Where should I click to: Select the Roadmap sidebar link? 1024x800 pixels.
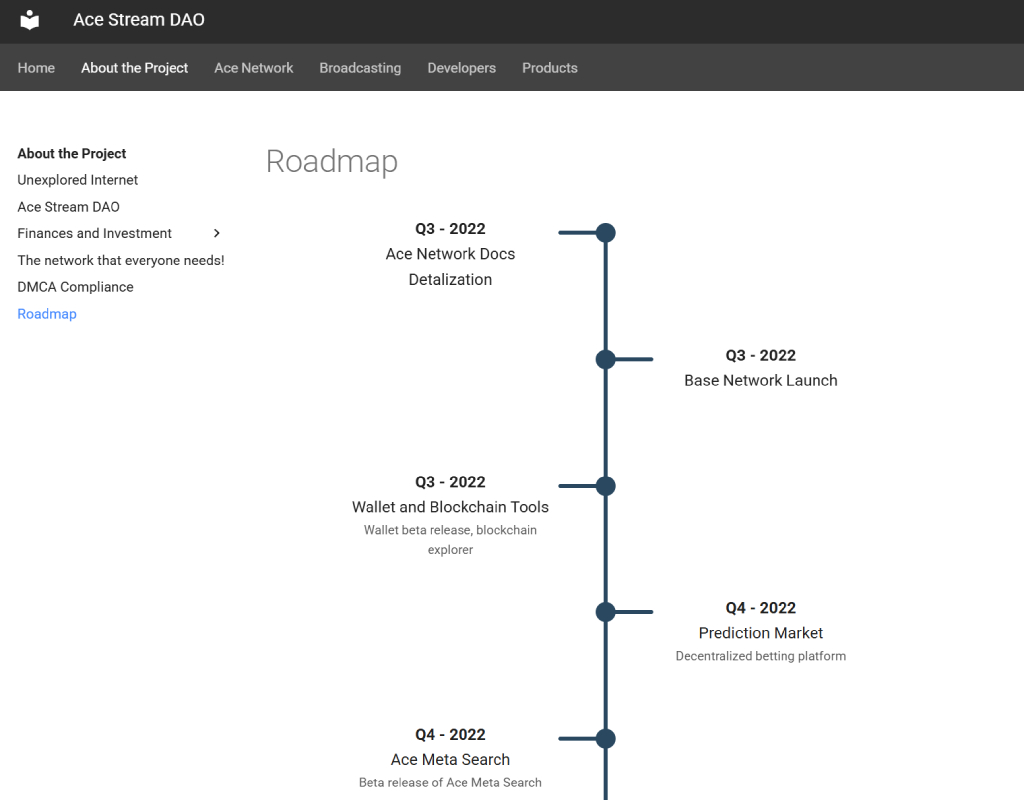click(x=47, y=314)
